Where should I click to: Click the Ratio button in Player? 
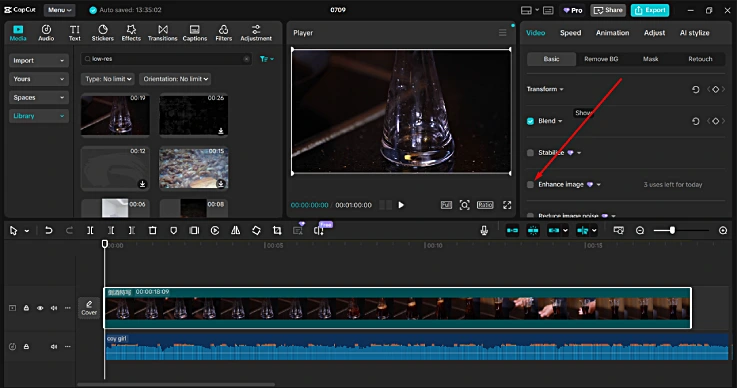coord(485,205)
